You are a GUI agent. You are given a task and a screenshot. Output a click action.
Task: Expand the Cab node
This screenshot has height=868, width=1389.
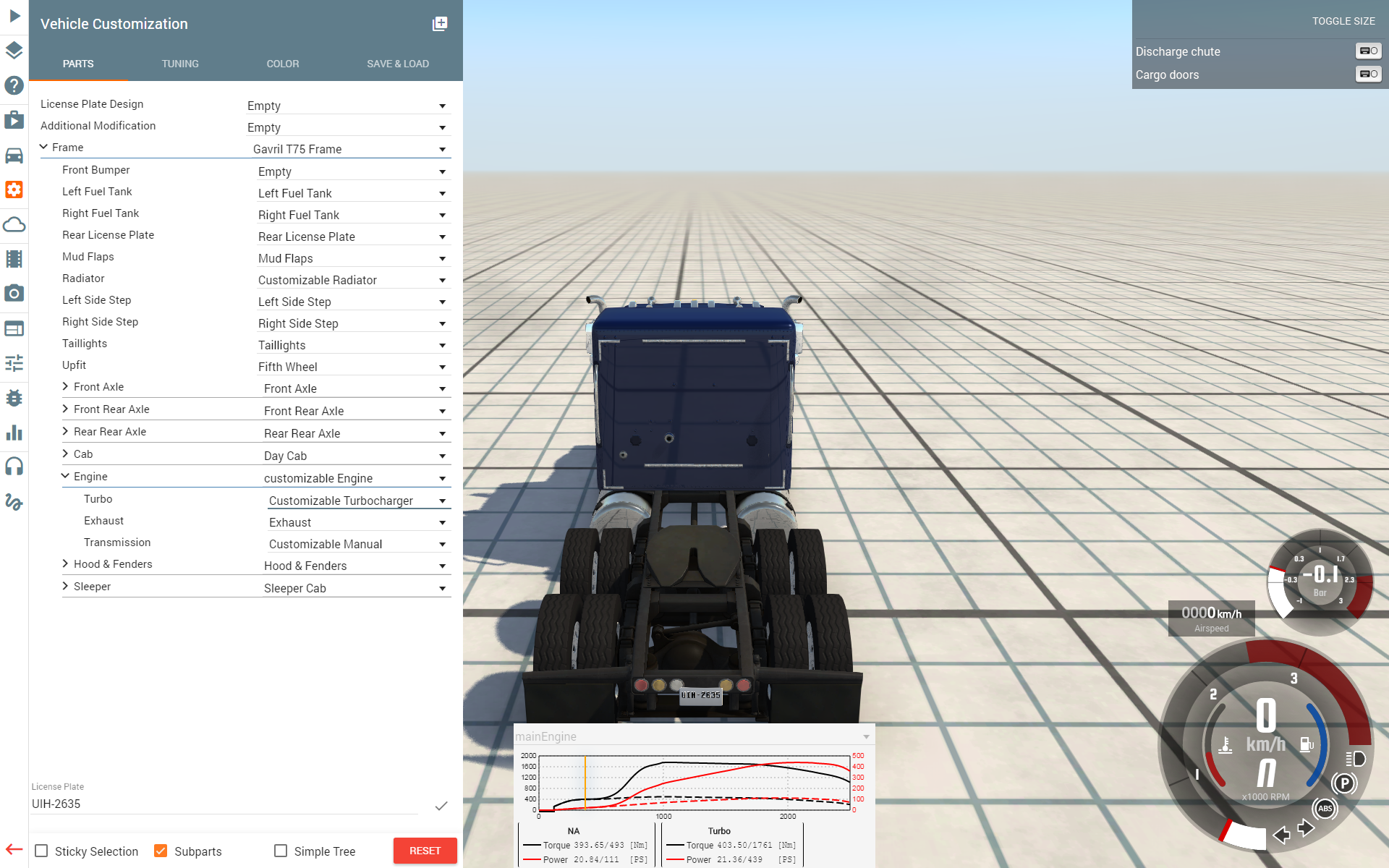pos(66,454)
